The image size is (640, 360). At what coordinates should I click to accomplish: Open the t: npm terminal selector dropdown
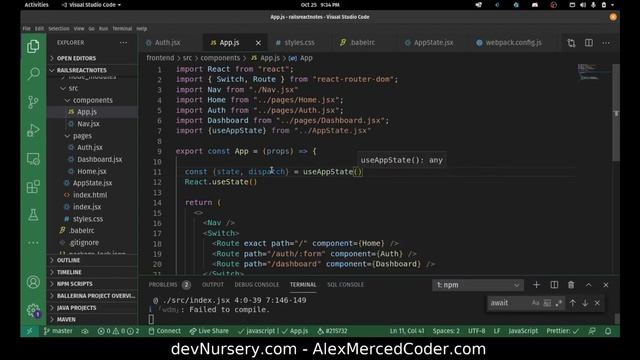(x=478, y=285)
